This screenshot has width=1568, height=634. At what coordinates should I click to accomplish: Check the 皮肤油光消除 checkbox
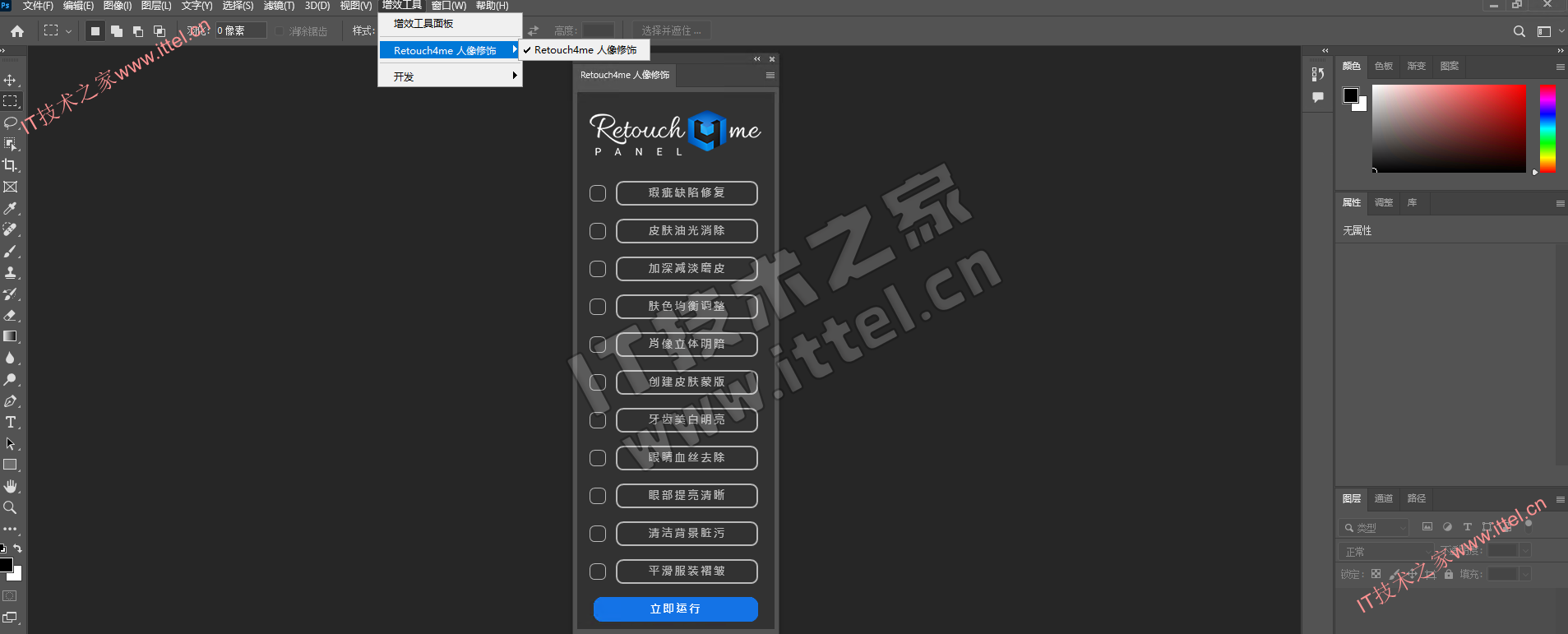click(598, 231)
